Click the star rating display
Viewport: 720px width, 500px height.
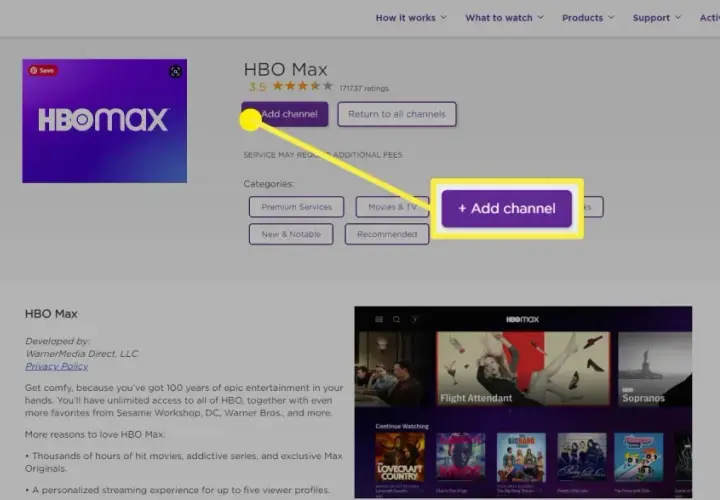click(x=303, y=86)
